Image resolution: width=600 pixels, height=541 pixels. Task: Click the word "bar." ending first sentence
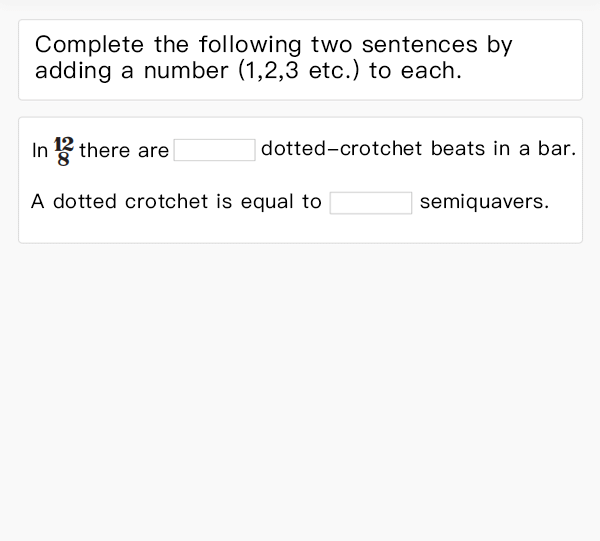pos(557,149)
